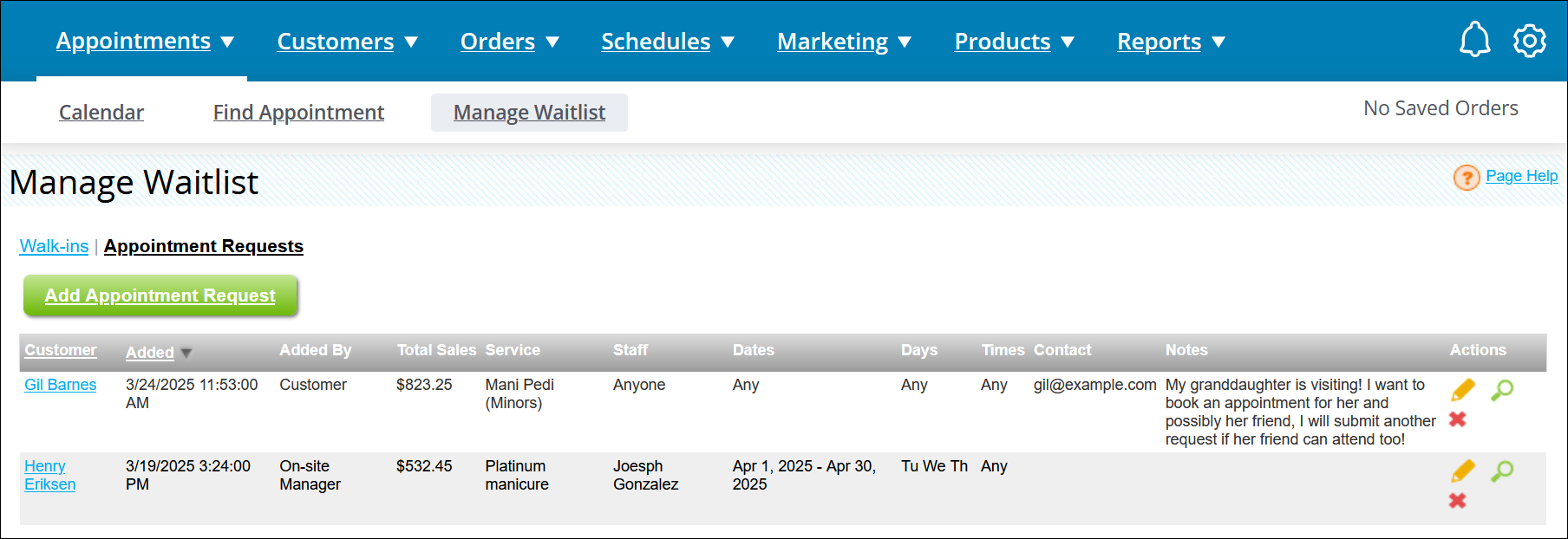Click the Page Help question mark icon
1568x539 pixels.
pos(1467,177)
